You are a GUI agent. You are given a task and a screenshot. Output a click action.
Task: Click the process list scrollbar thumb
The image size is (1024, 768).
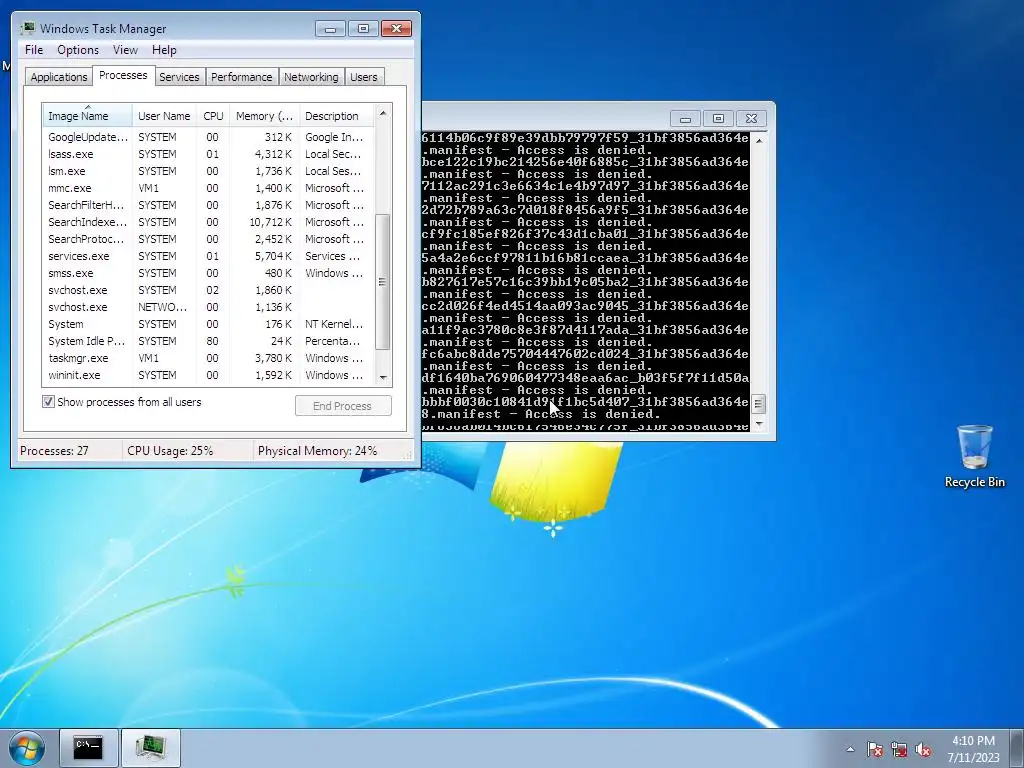click(383, 281)
